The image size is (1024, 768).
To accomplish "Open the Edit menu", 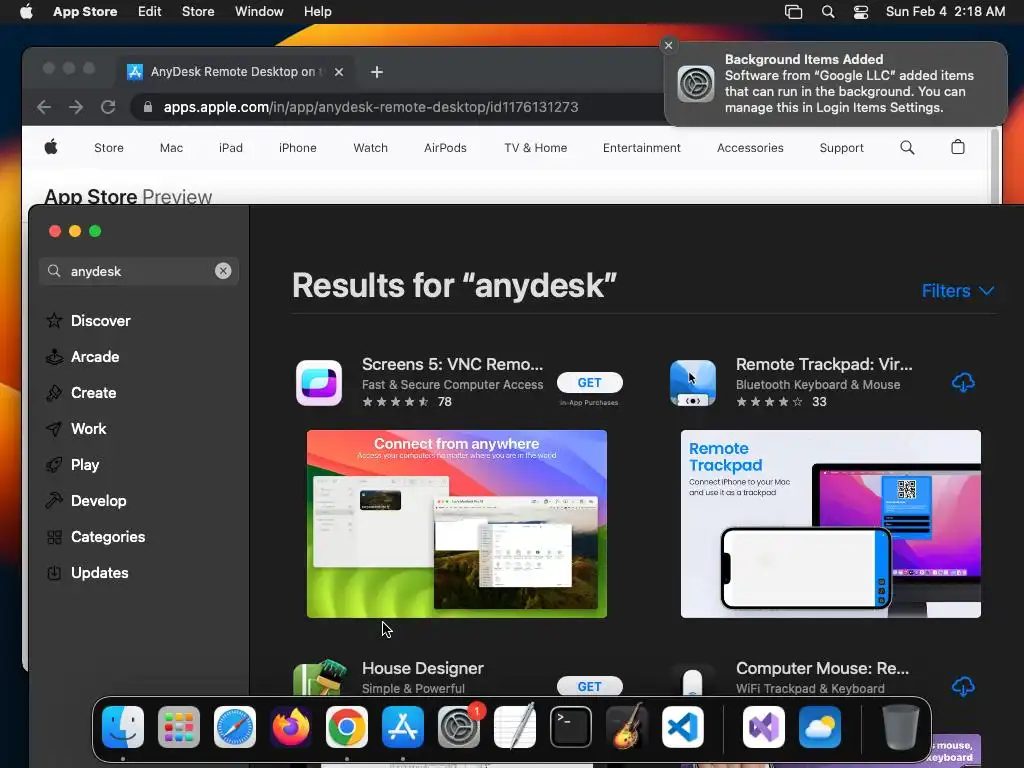I will 150,12.
